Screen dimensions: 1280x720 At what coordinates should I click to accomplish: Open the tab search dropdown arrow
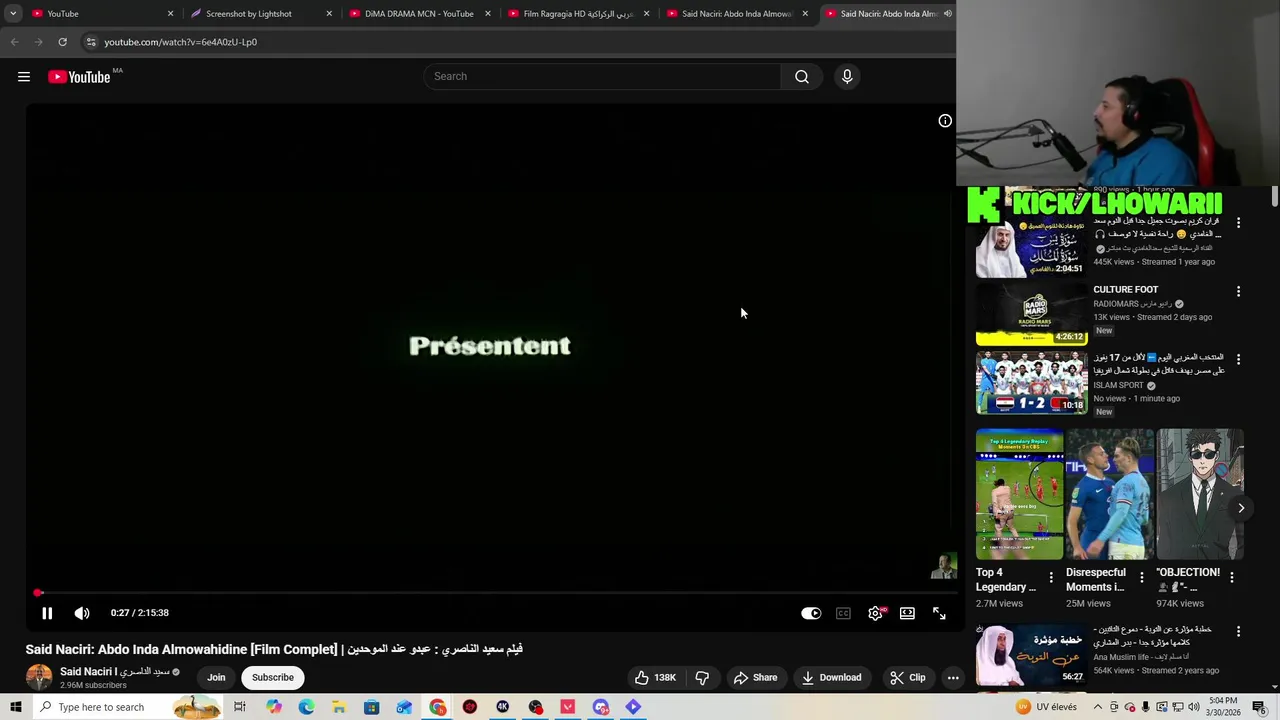pos(13,14)
